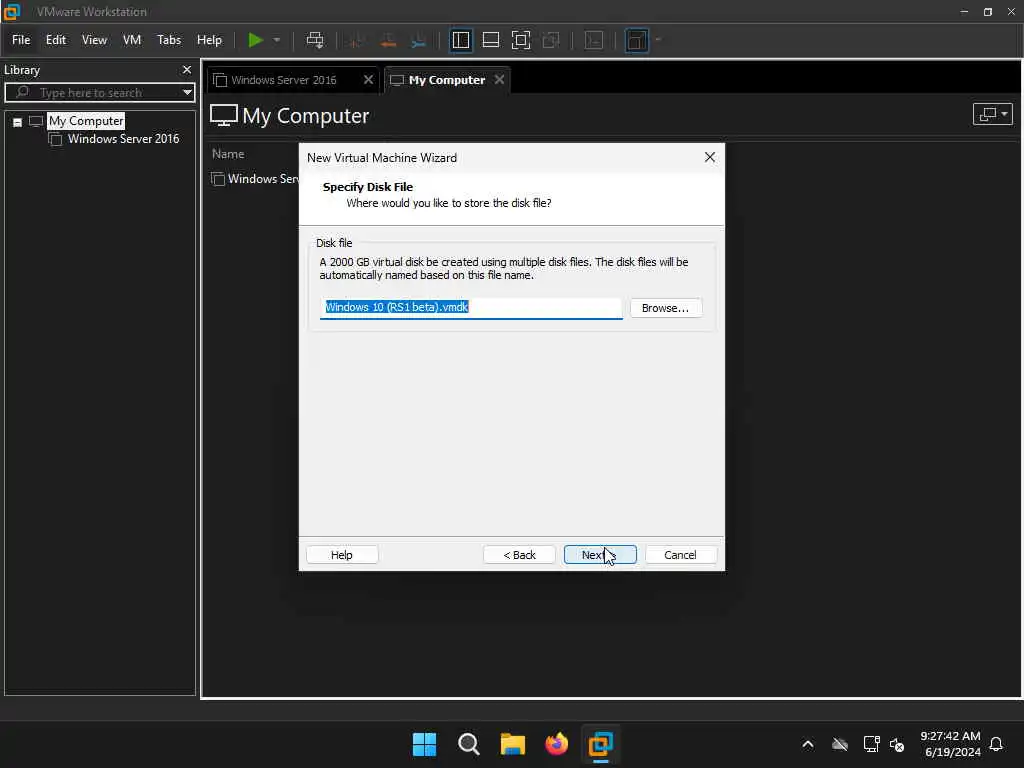Click the Unity mode toolbar icon

tap(551, 40)
